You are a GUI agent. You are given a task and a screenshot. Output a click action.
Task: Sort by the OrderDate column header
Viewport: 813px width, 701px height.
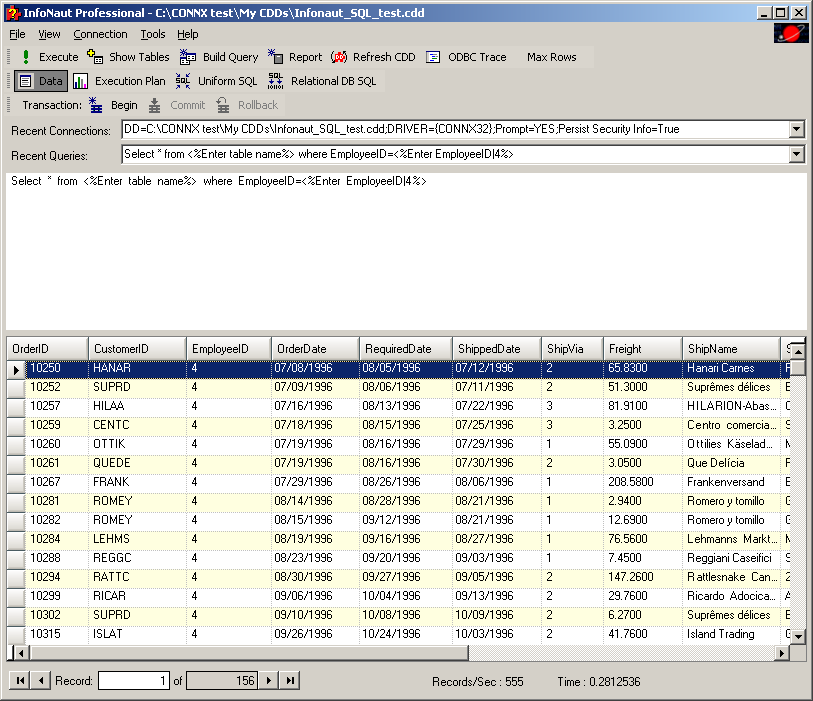[x=314, y=348]
